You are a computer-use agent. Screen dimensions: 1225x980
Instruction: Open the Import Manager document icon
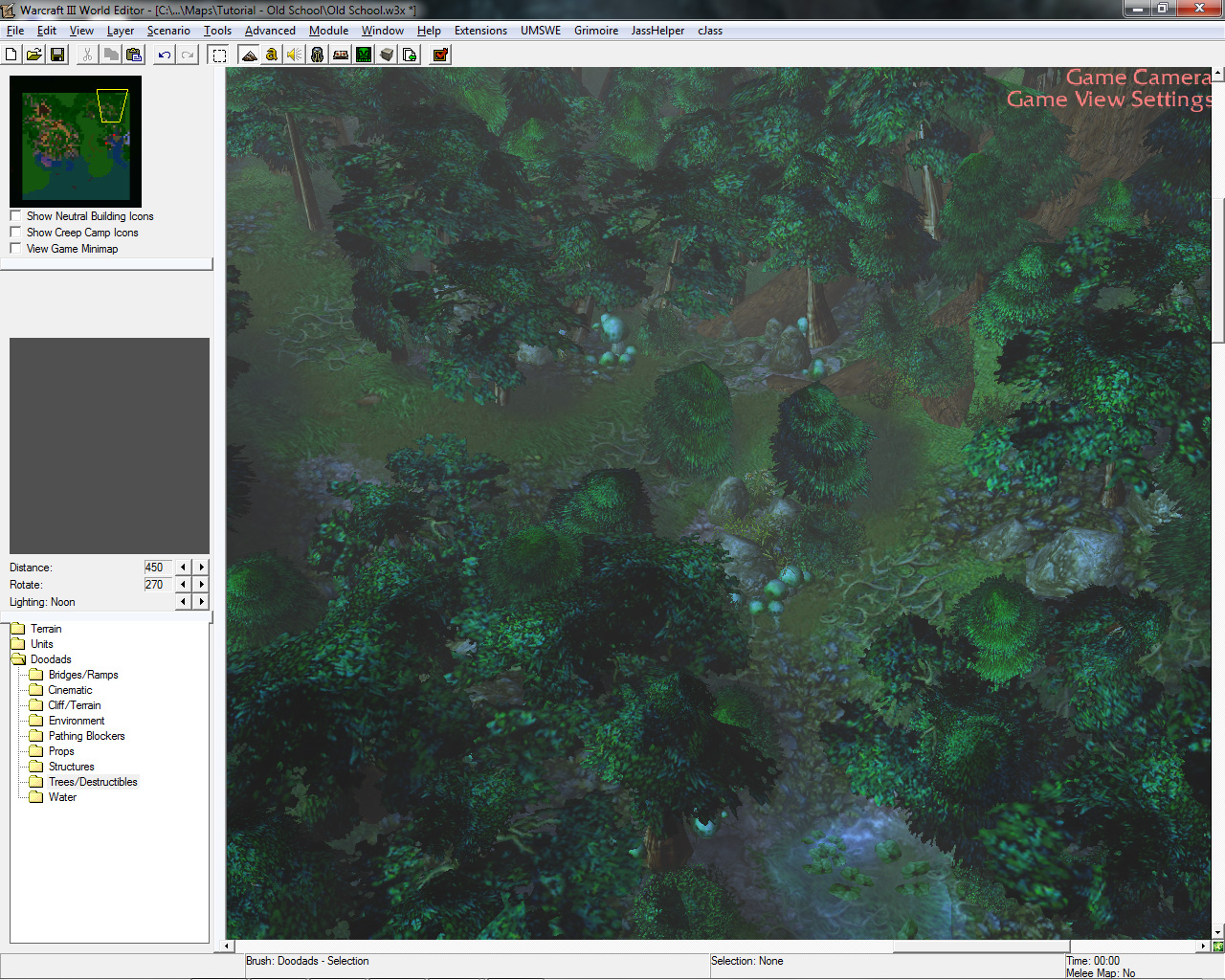410,55
